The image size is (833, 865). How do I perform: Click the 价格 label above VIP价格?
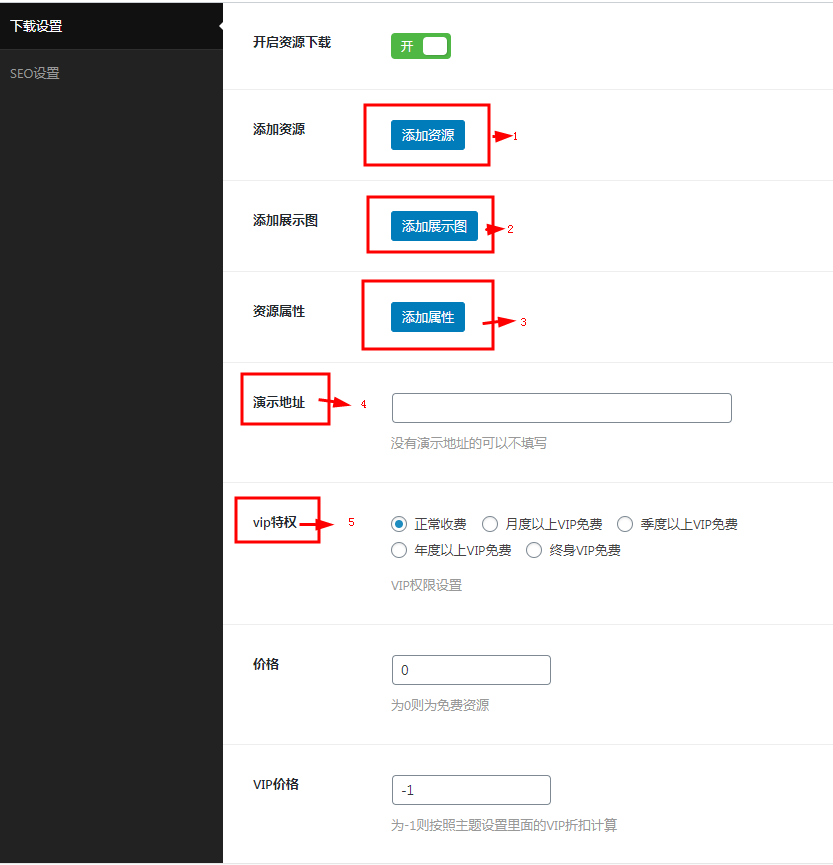click(266, 664)
